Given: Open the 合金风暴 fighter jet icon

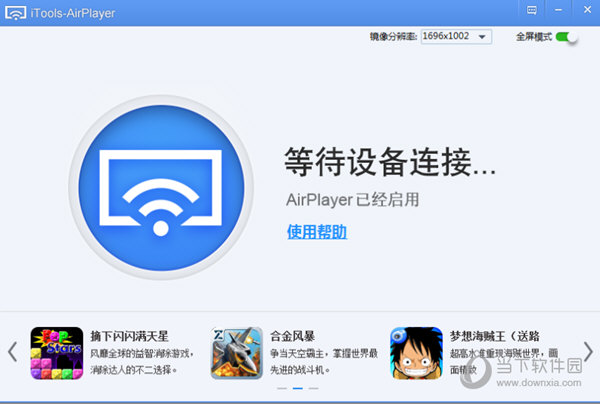Looking at the screenshot, I should (237, 353).
